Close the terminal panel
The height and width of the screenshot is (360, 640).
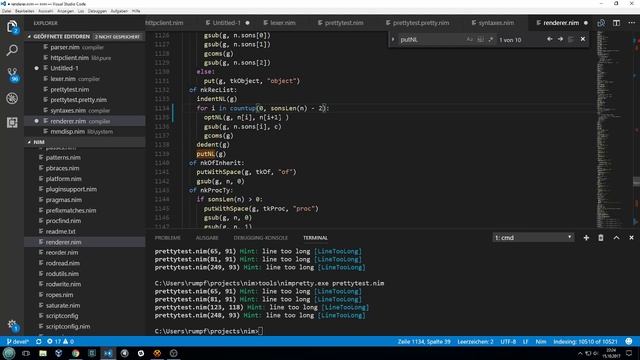631,238
